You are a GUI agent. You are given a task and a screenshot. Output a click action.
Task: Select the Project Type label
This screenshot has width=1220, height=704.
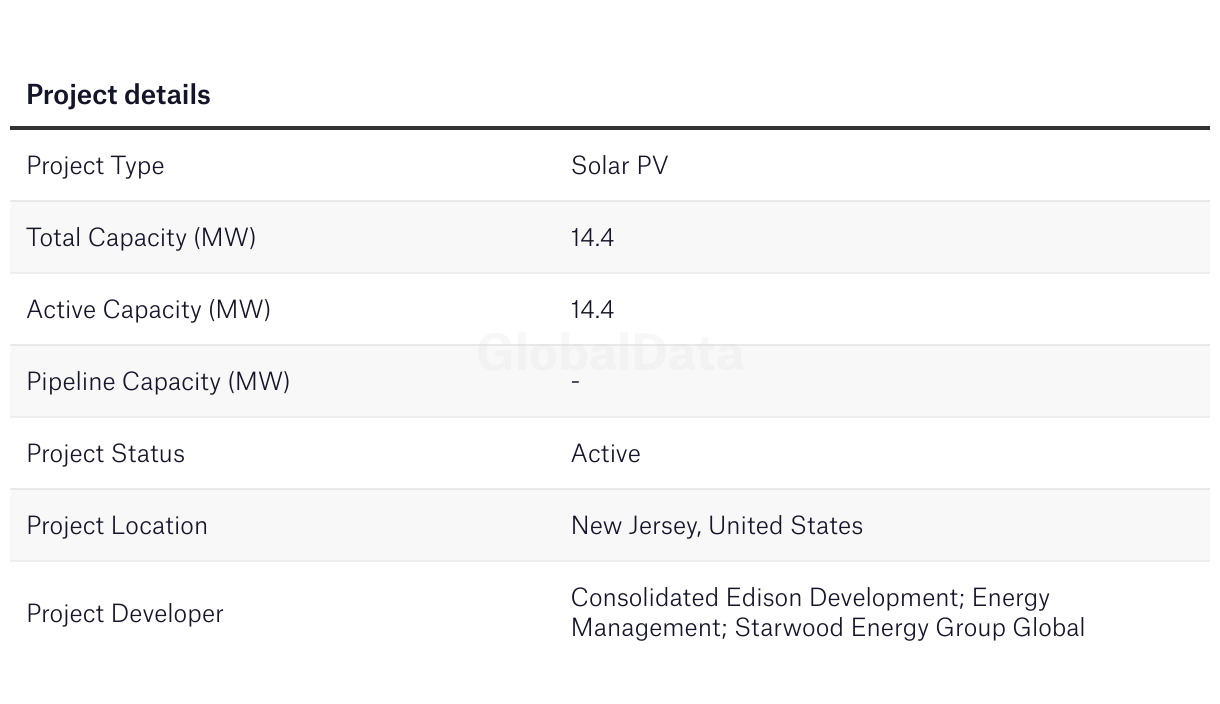click(x=95, y=166)
